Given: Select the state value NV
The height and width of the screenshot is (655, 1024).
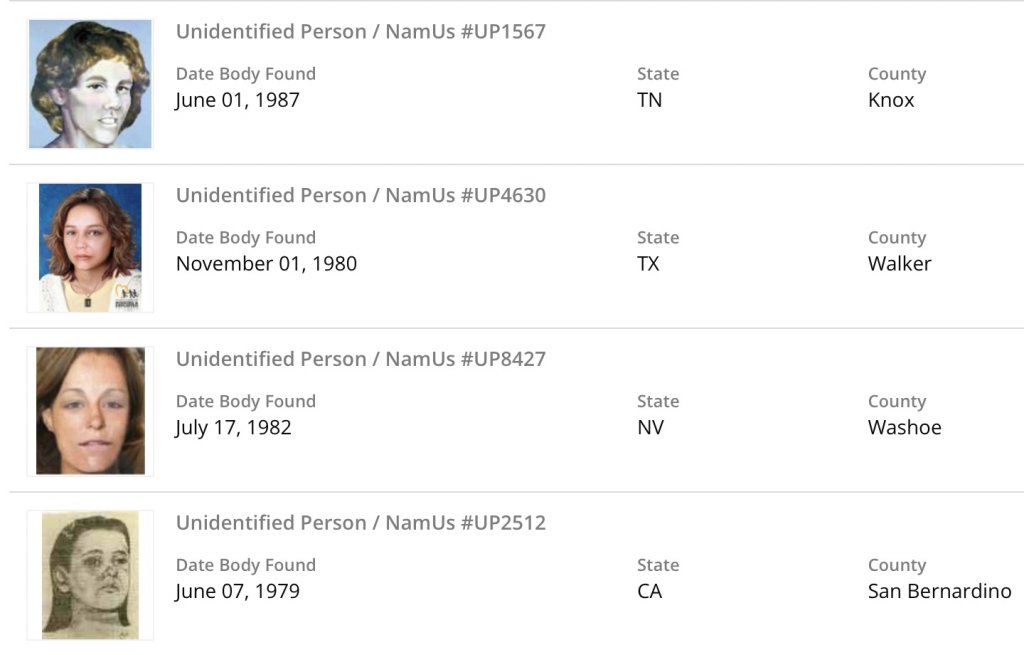Looking at the screenshot, I should [x=651, y=428].
